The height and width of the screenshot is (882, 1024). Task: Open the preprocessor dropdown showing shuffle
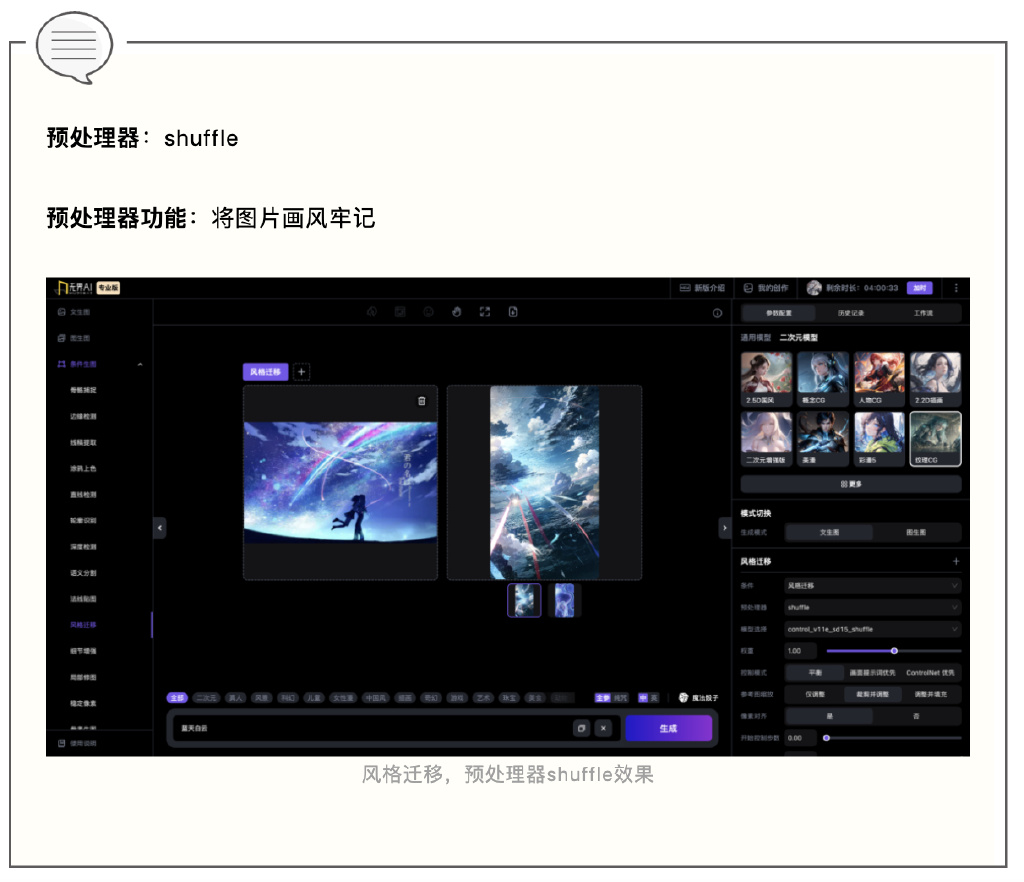click(872, 607)
